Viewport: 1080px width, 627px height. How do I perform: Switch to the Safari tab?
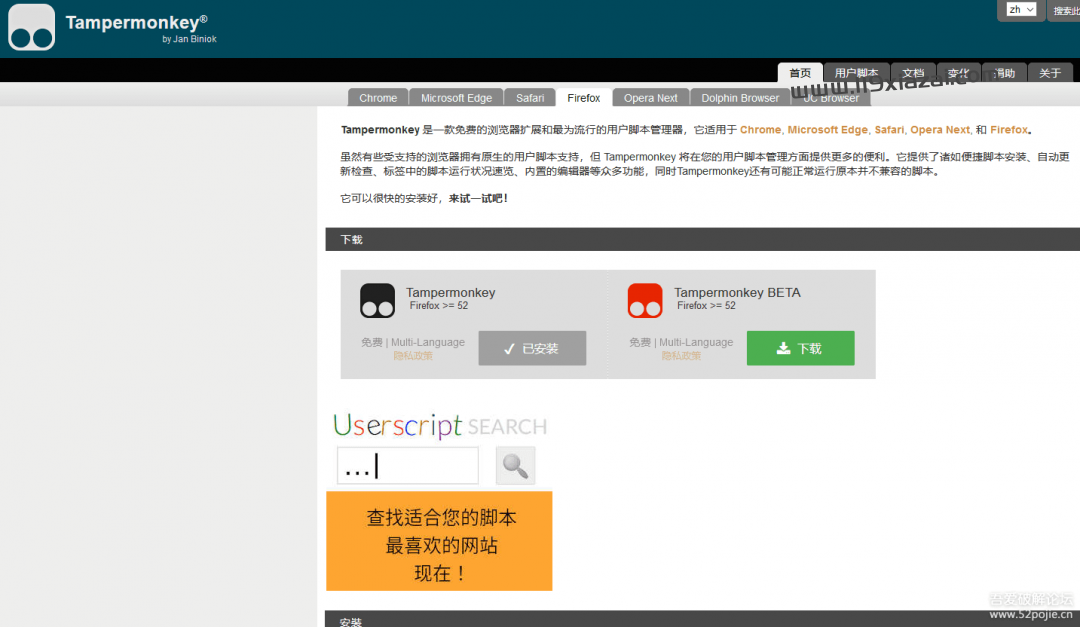pyautogui.click(x=530, y=98)
